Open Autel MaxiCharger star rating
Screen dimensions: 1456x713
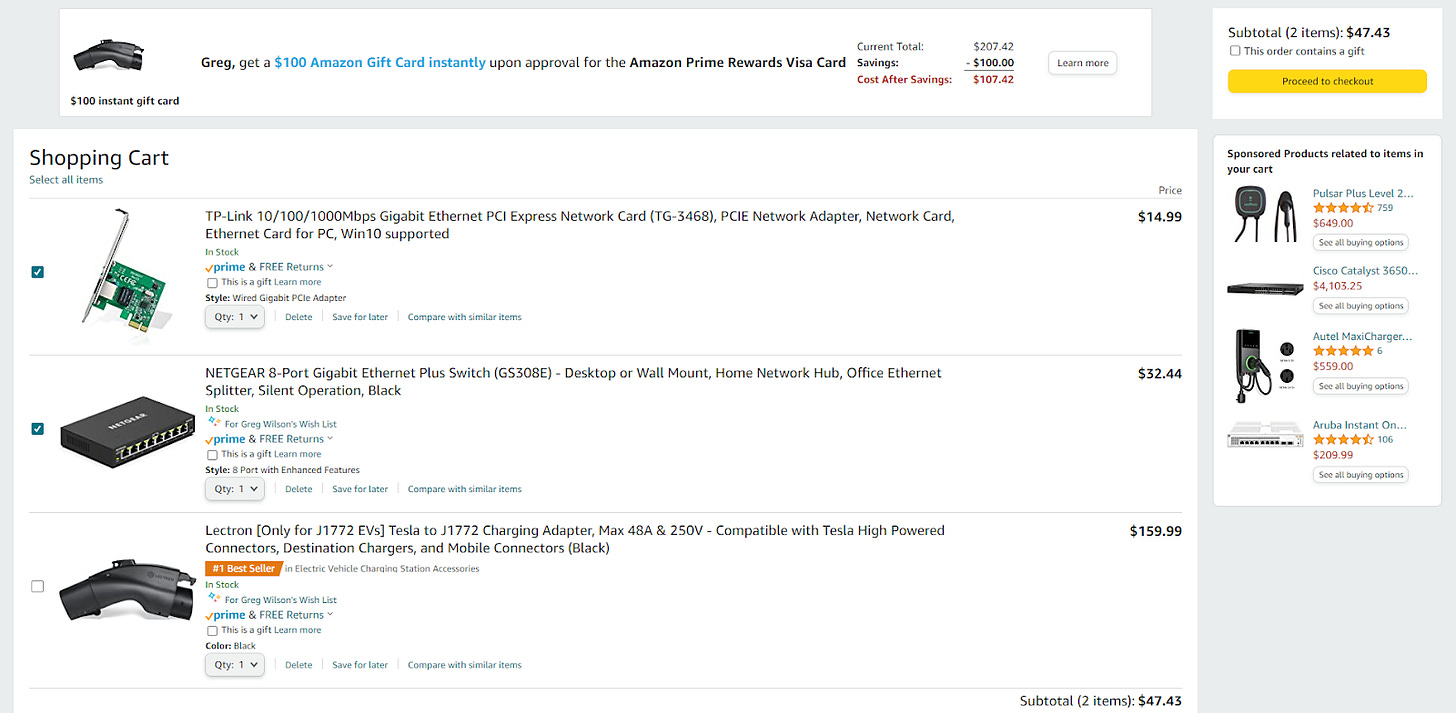pos(1342,351)
